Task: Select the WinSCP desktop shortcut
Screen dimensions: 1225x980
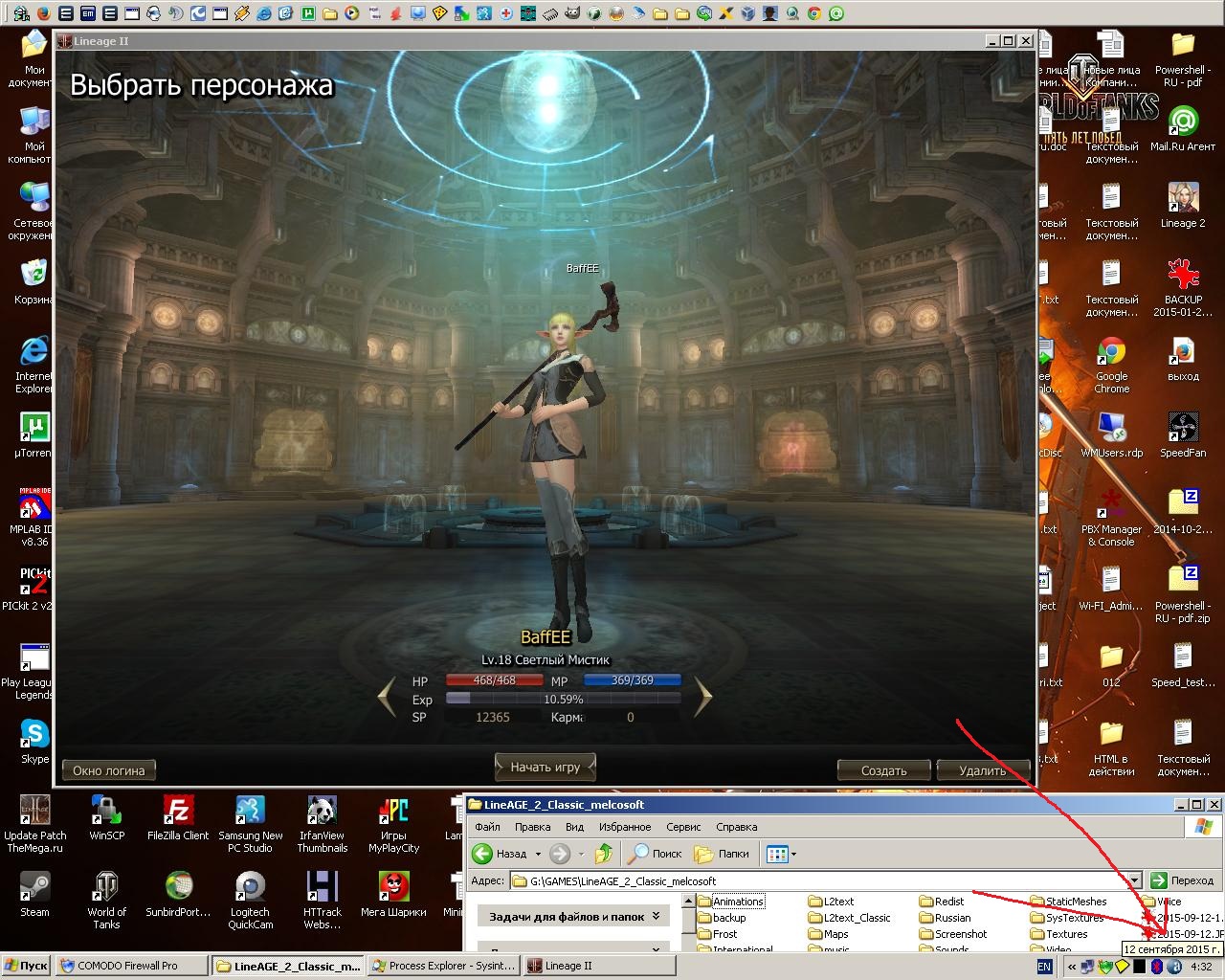Action: pyautogui.click(x=106, y=818)
